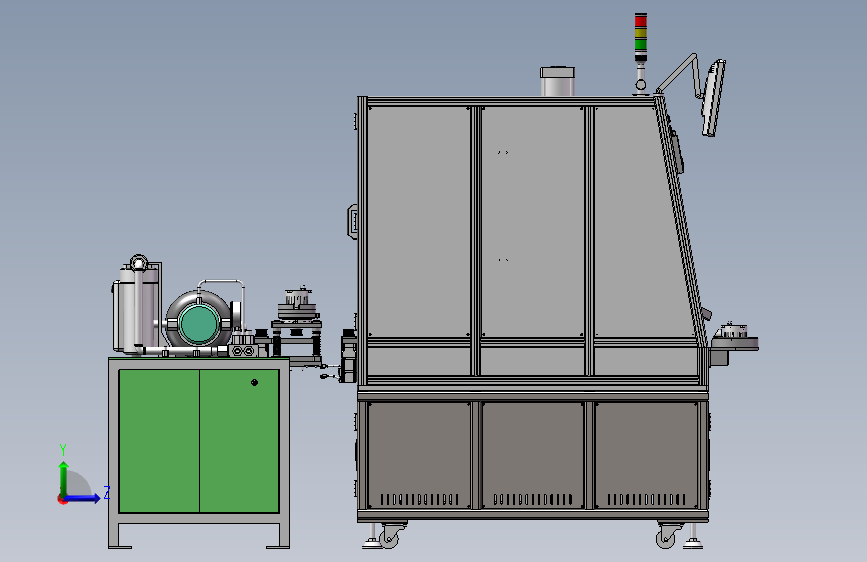Select the teal circular blower face
Viewport: 867px width, 562px height.
point(199,325)
